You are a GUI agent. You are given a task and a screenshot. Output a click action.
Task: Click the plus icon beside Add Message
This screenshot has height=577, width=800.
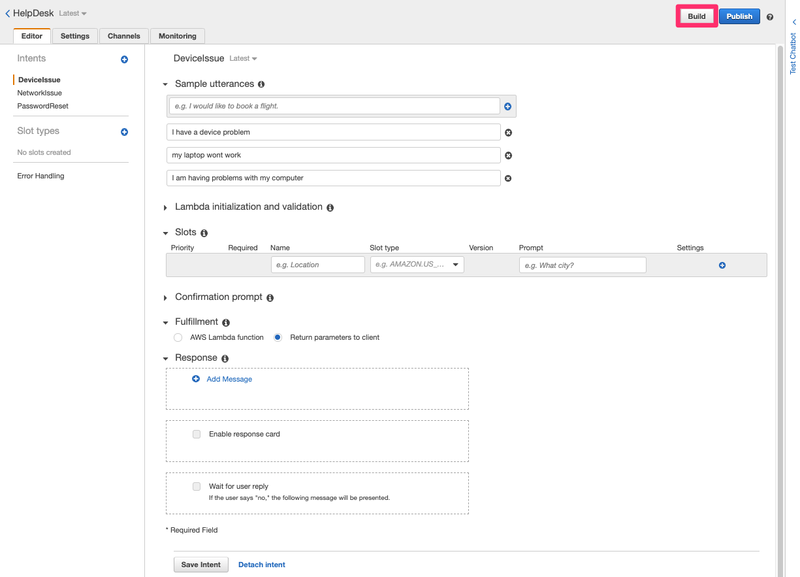point(195,379)
